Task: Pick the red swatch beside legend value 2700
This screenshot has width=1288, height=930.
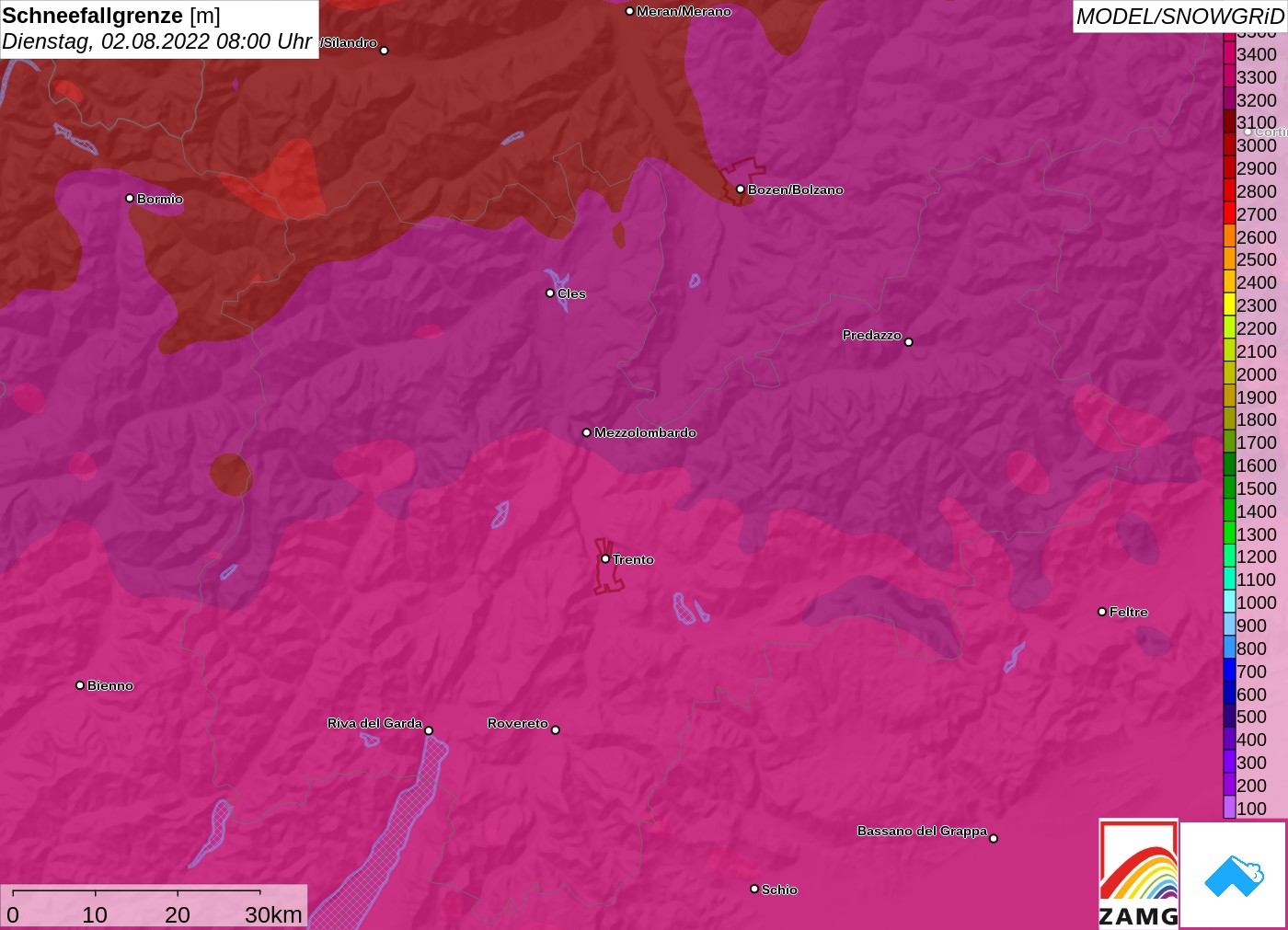Action: (x=1229, y=213)
